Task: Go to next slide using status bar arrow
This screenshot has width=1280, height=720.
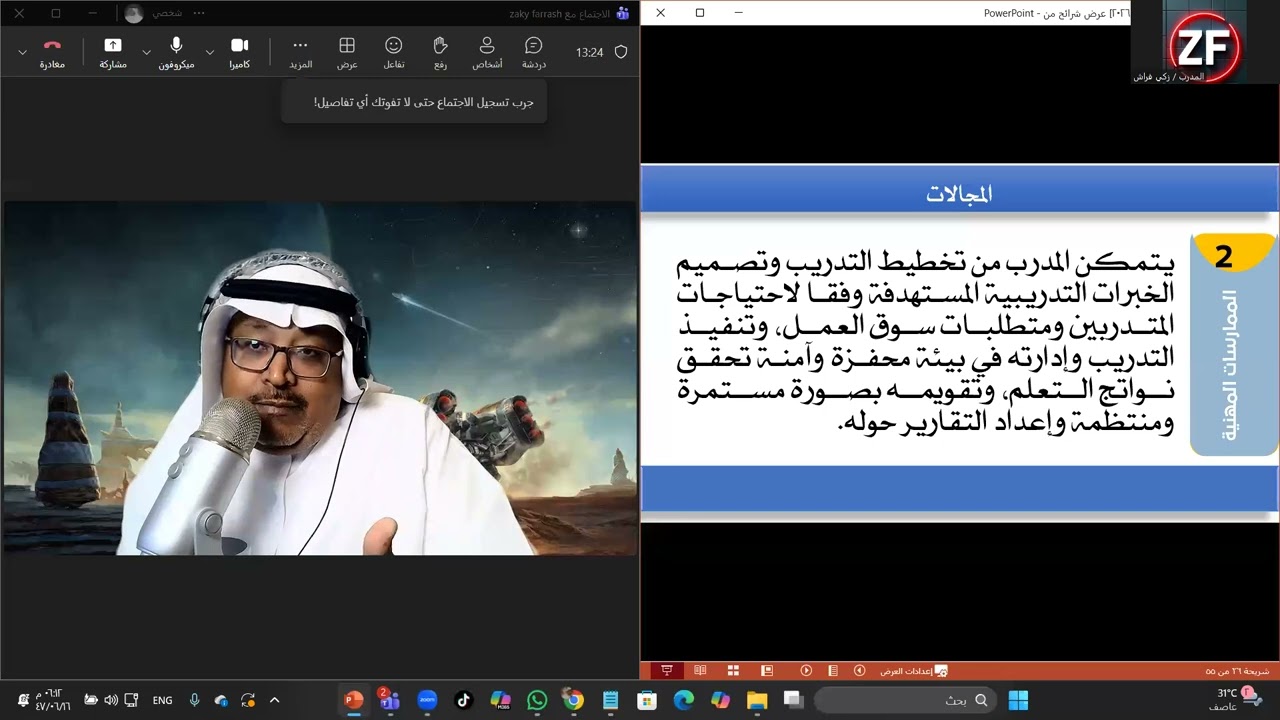Action: click(x=806, y=671)
